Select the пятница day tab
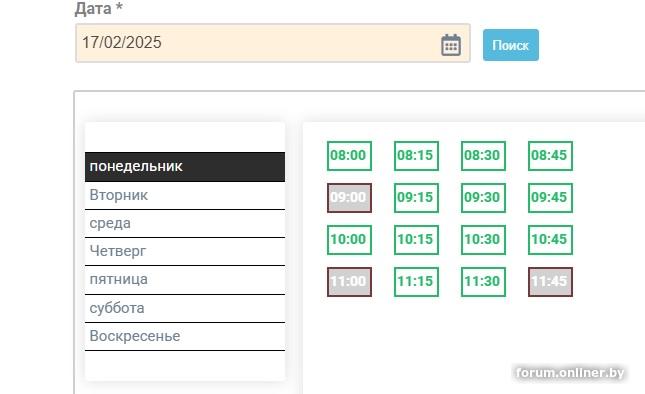 tap(185, 280)
